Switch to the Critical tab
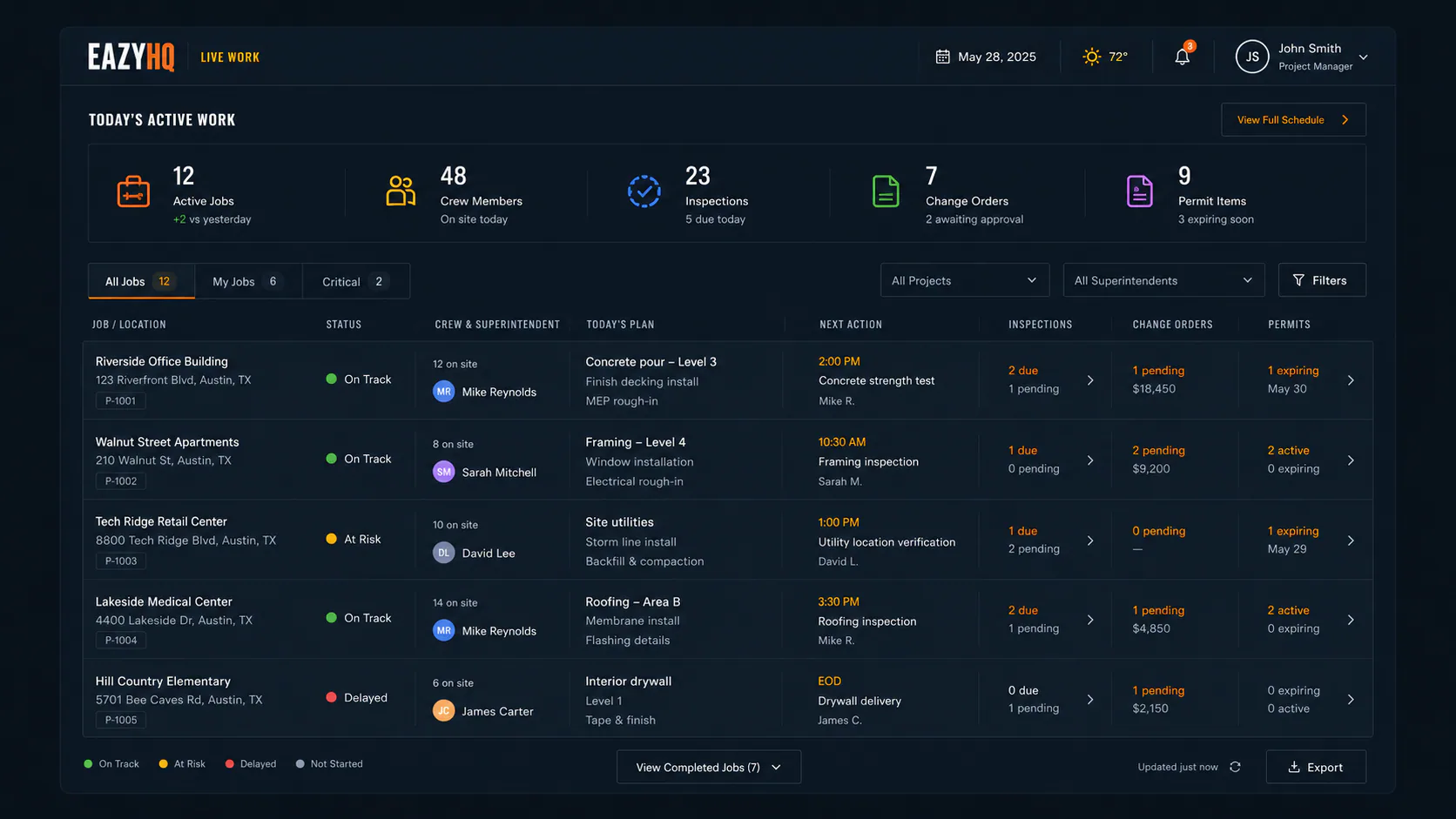The height and width of the screenshot is (819, 1456). pyautogui.click(x=355, y=281)
